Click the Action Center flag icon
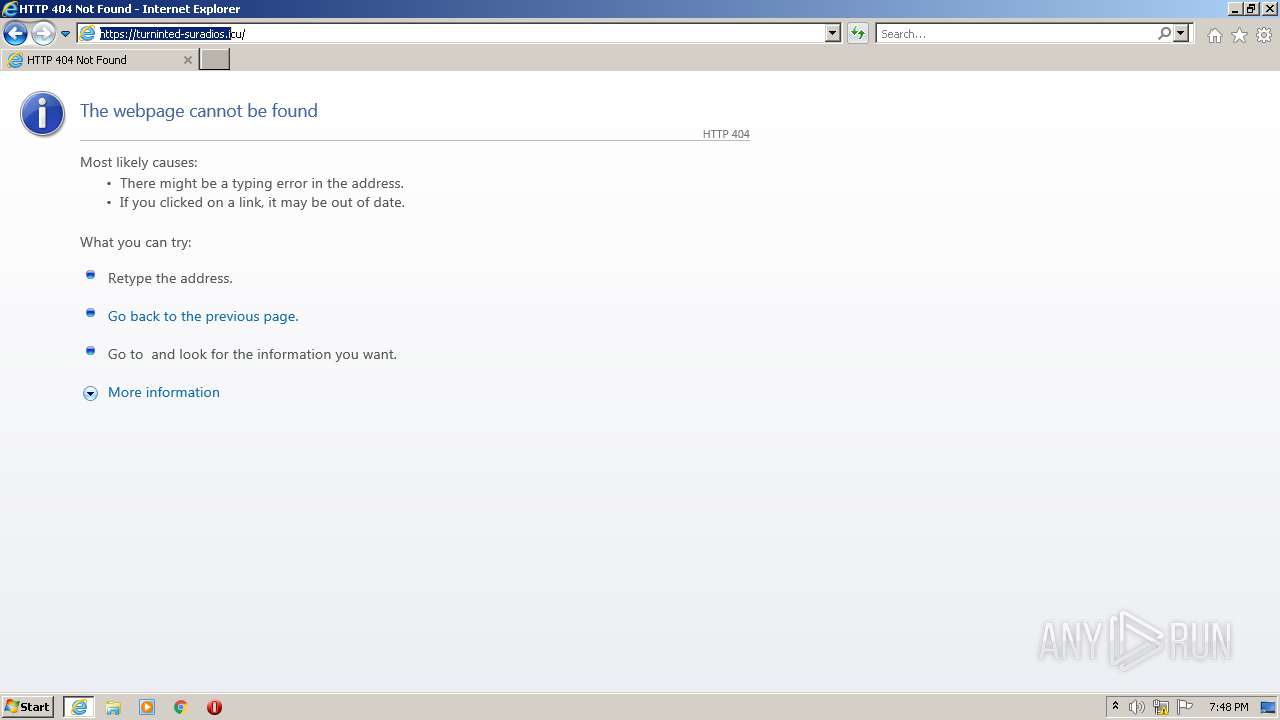This screenshot has width=1280, height=720. pos(1185,707)
